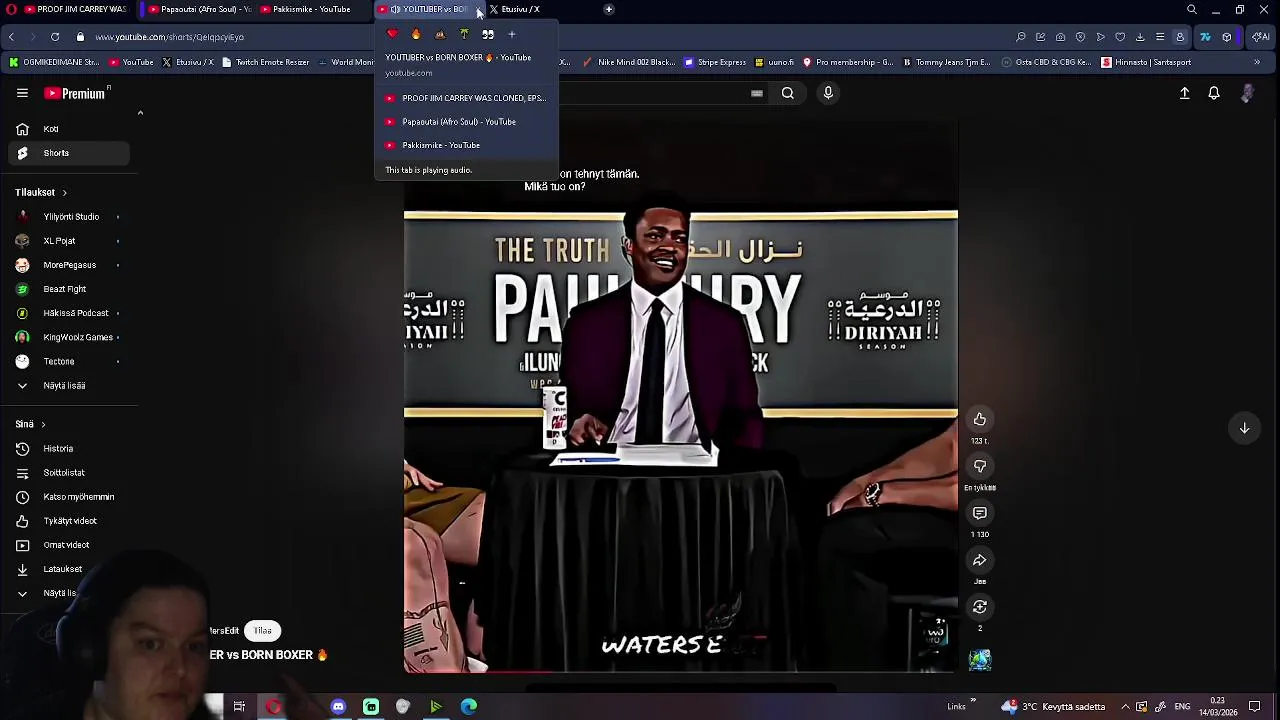Like the Short with thumbs up
Screen dimensions: 1280x720
click(980, 419)
